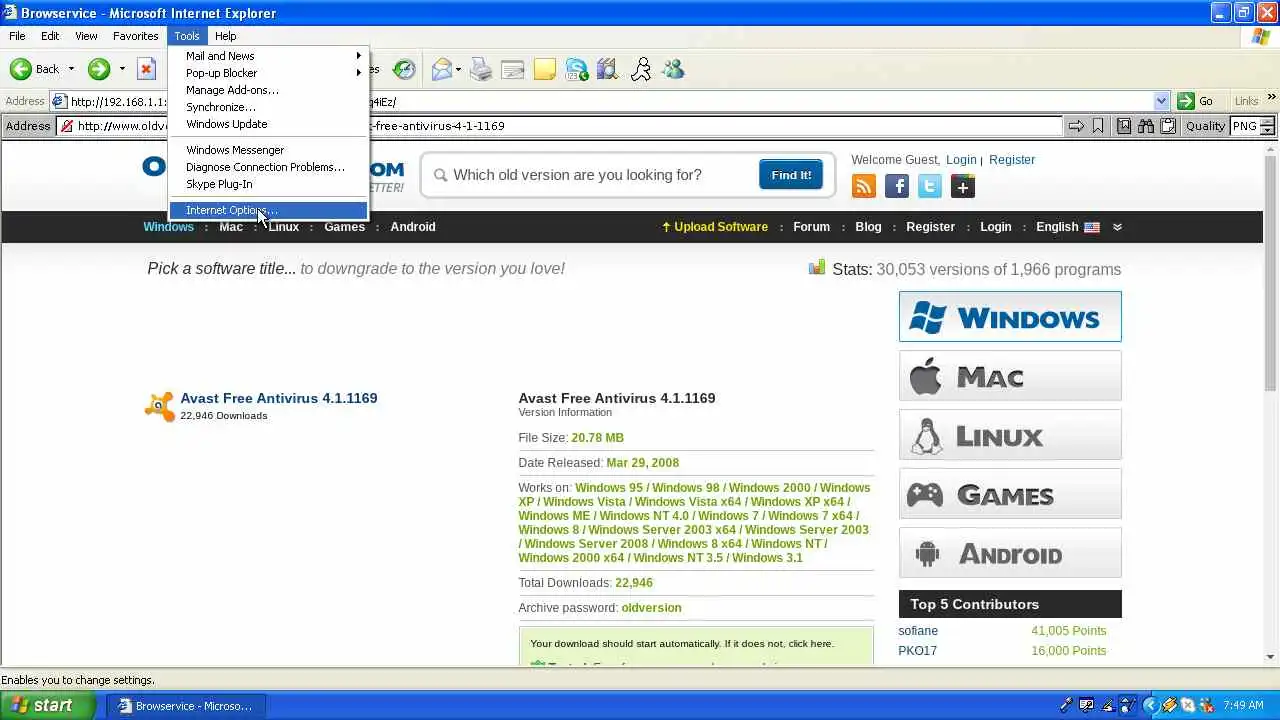The height and width of the screenshot is (720, 1280).
Task: Click the bookmark icon in Browservice bar
Action: (x=1098, y=126)
